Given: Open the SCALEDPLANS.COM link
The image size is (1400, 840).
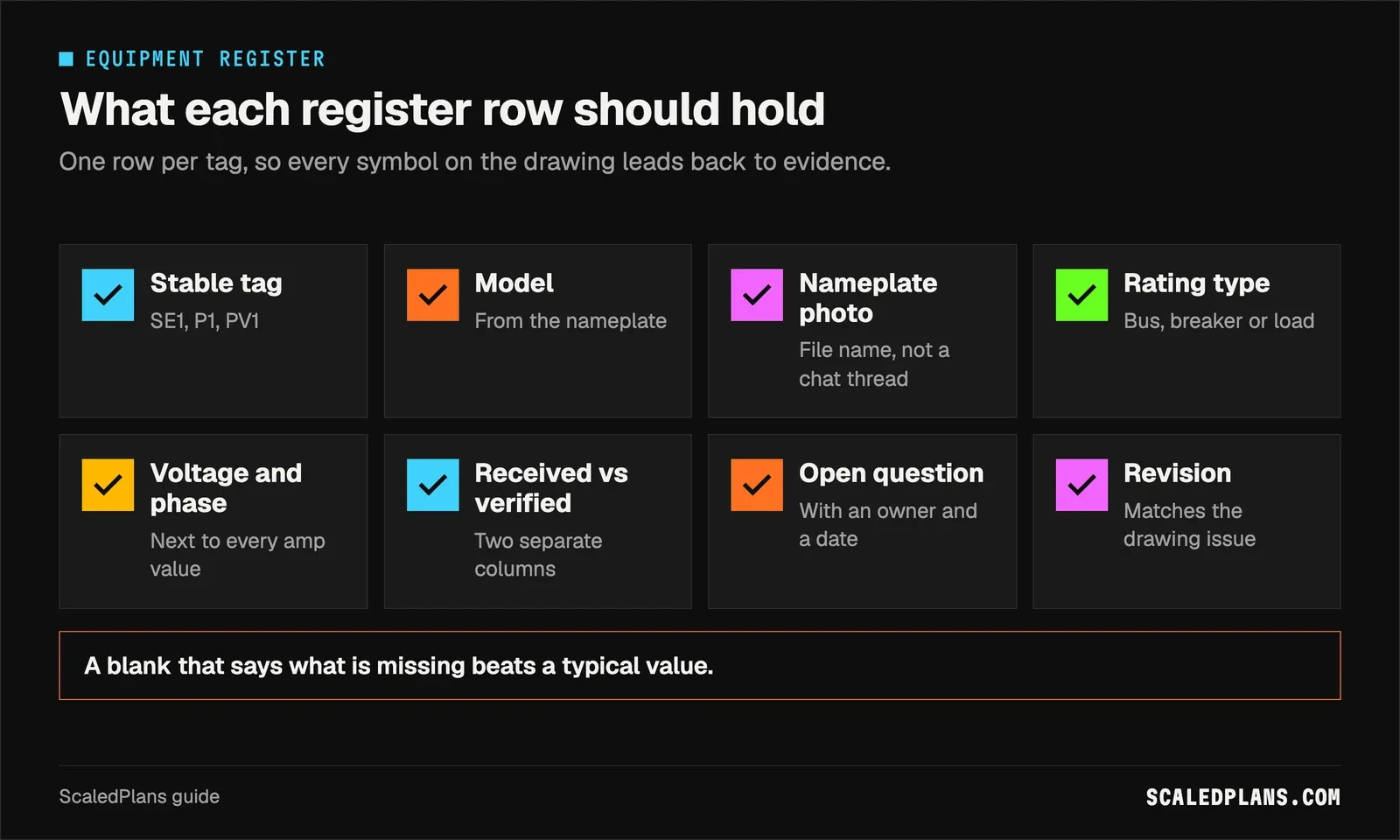Looking at the screenshot, I should tap(1242, 798).
